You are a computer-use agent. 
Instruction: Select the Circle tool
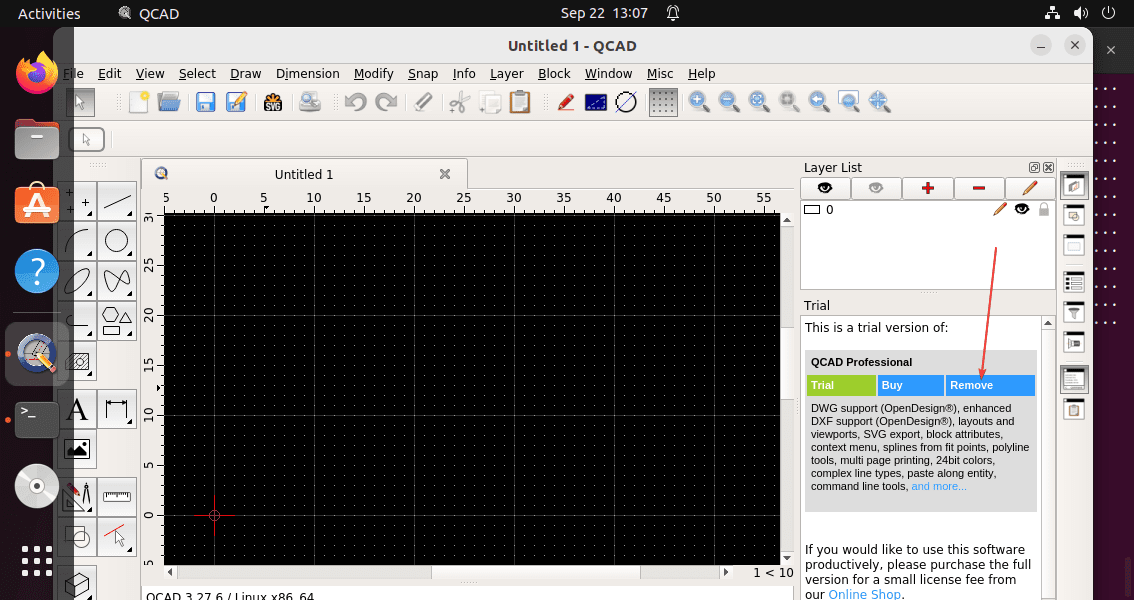tap(117, 241)
